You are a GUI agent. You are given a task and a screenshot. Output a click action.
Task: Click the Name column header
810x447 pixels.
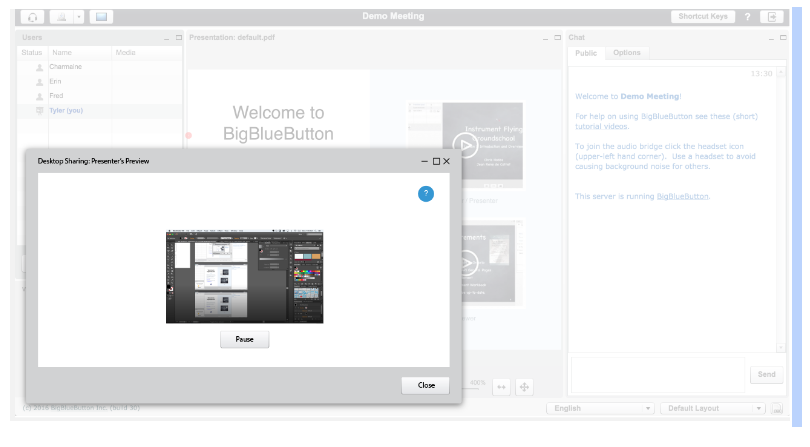[x=80, y=53]
